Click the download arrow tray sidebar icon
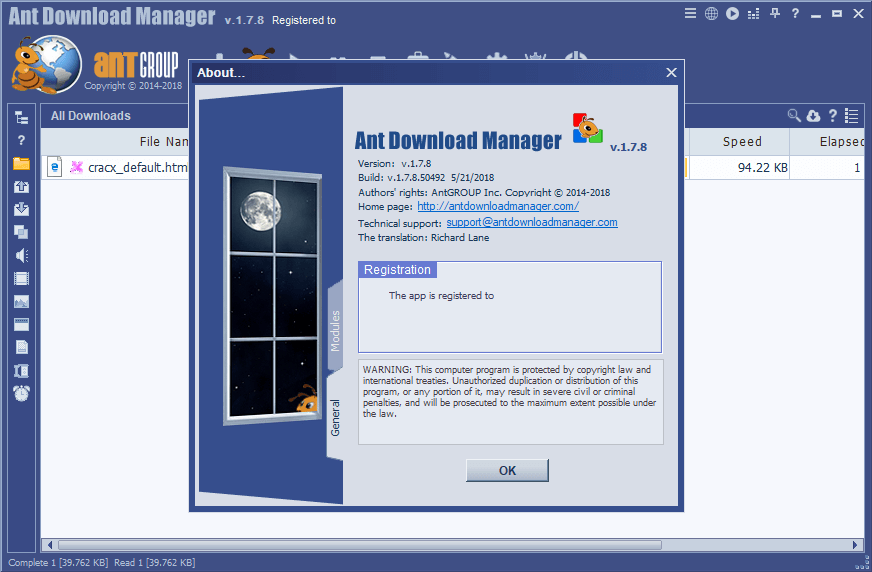This screenshot has width=872, height=572. [x=21, y=209]
